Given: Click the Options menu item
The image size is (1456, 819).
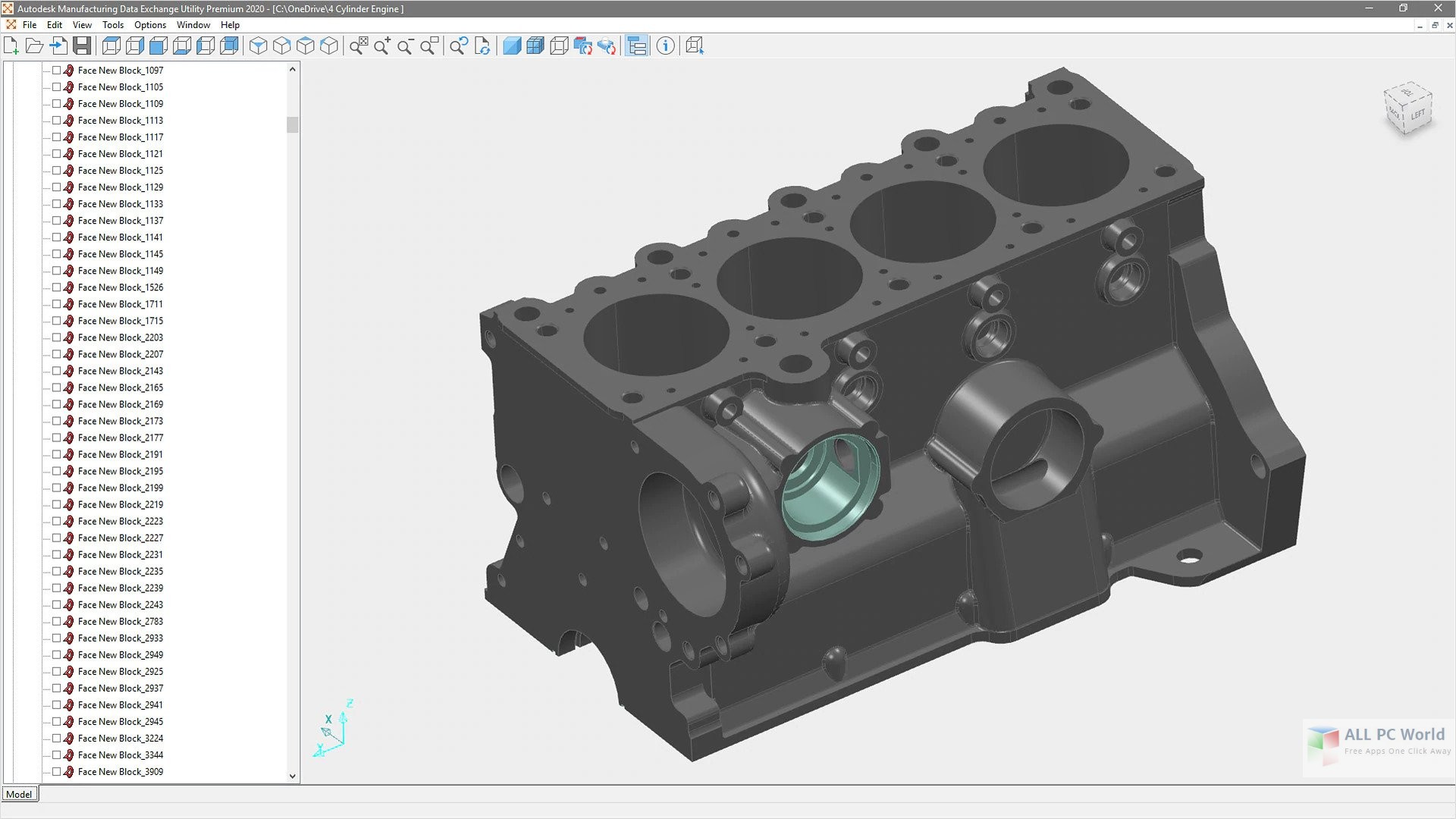Looking at the screenshot, I should coord(149,25).
